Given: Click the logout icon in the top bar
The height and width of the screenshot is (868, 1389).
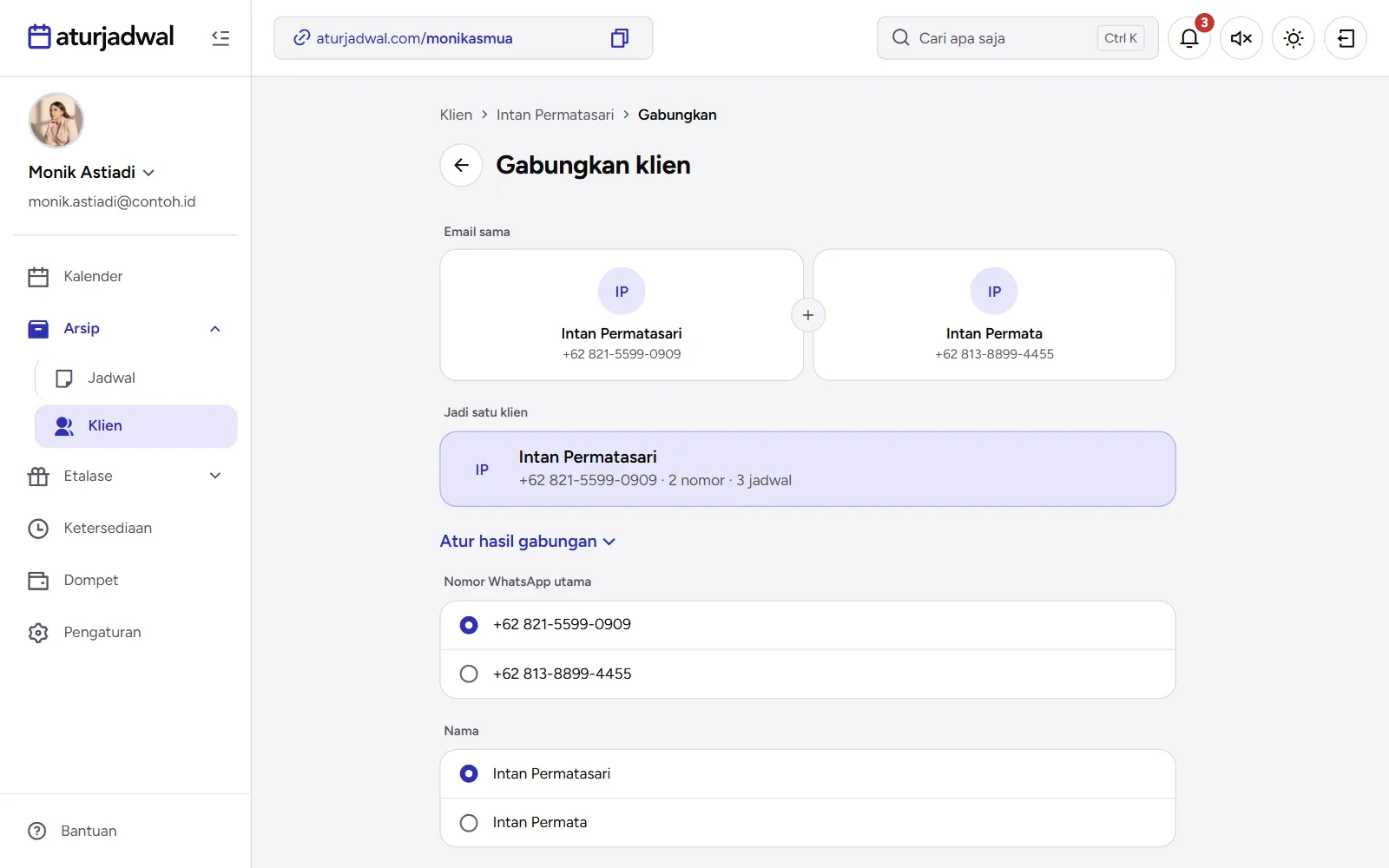Looking at the screenshot, I should [1346, 38].
